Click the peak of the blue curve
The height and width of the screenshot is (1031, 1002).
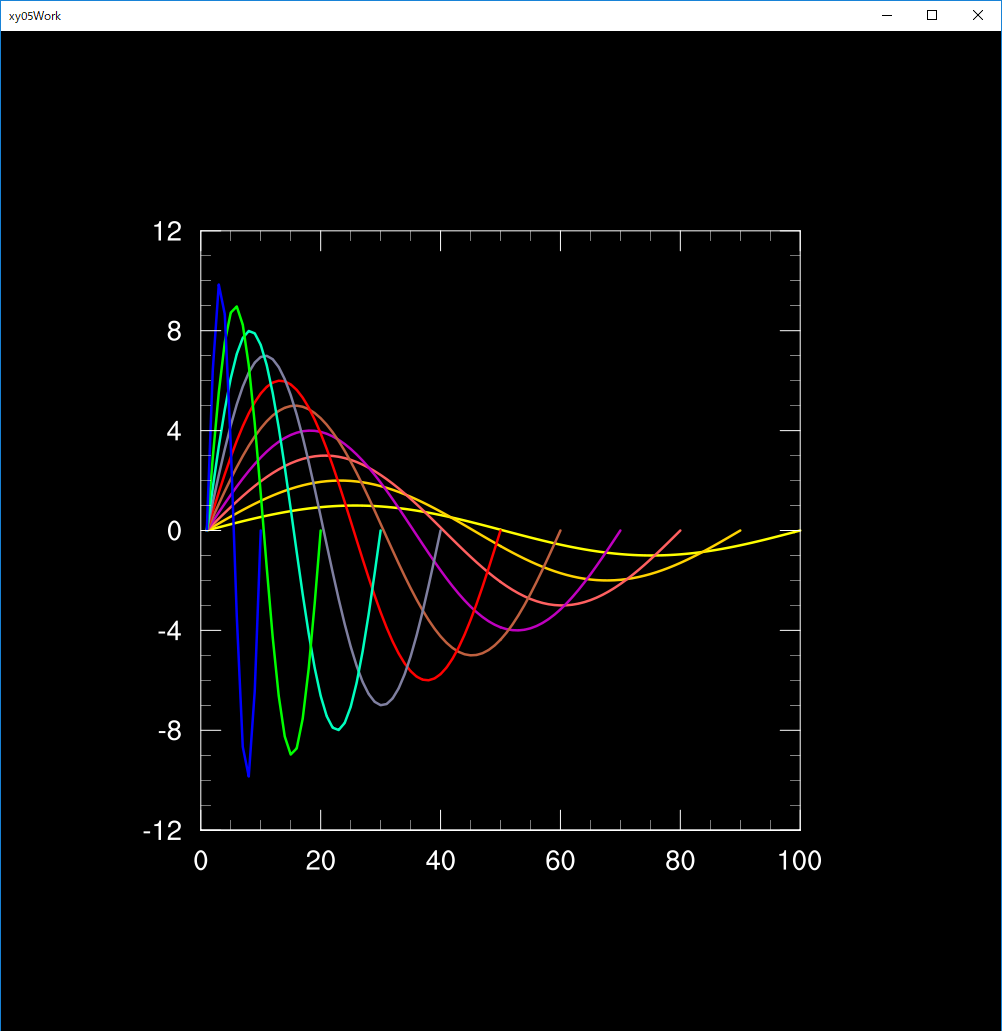pyautogui.click(x=219, y=285)
